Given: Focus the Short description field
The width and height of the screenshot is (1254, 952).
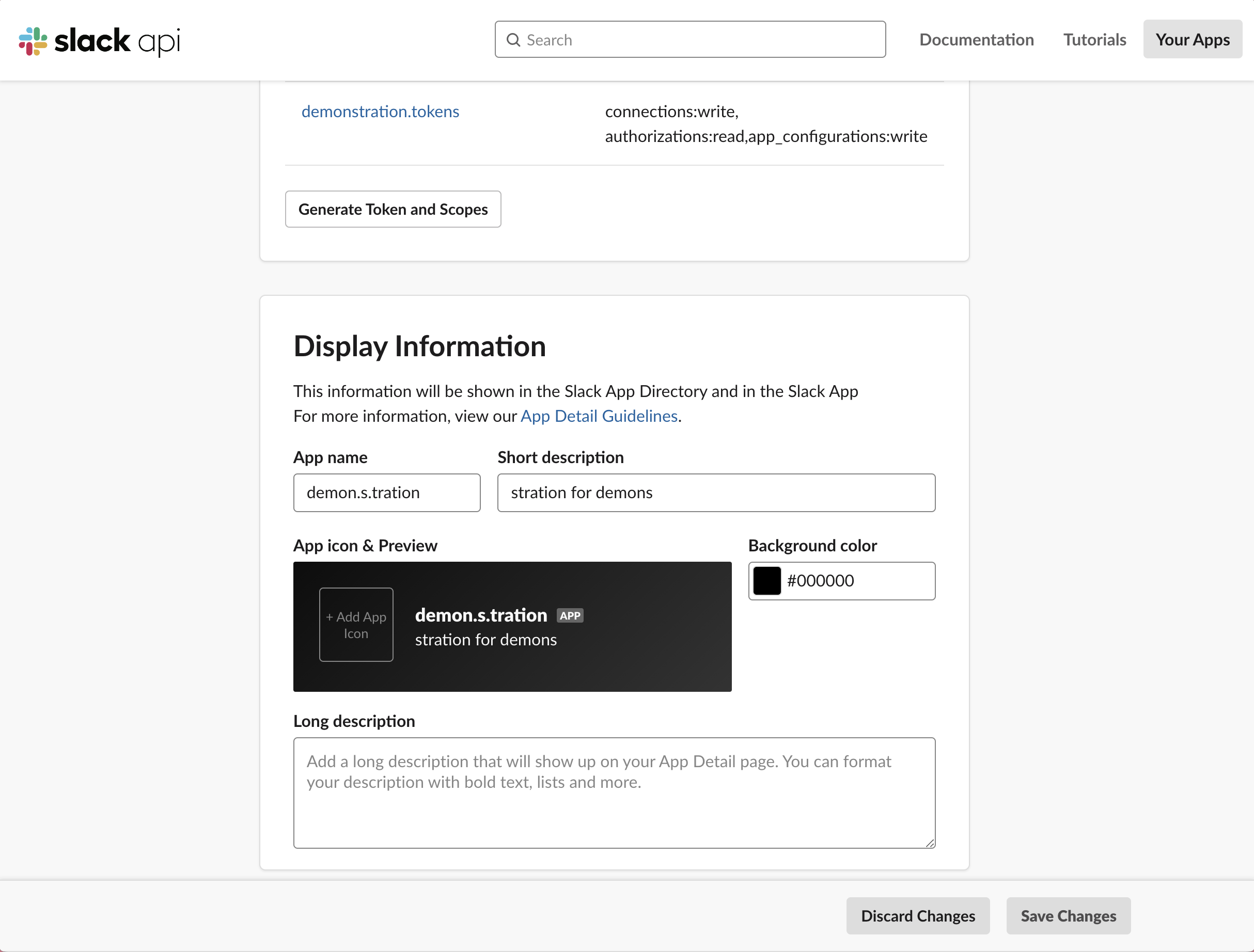Looking at the screenshot, I should point(716,493).
